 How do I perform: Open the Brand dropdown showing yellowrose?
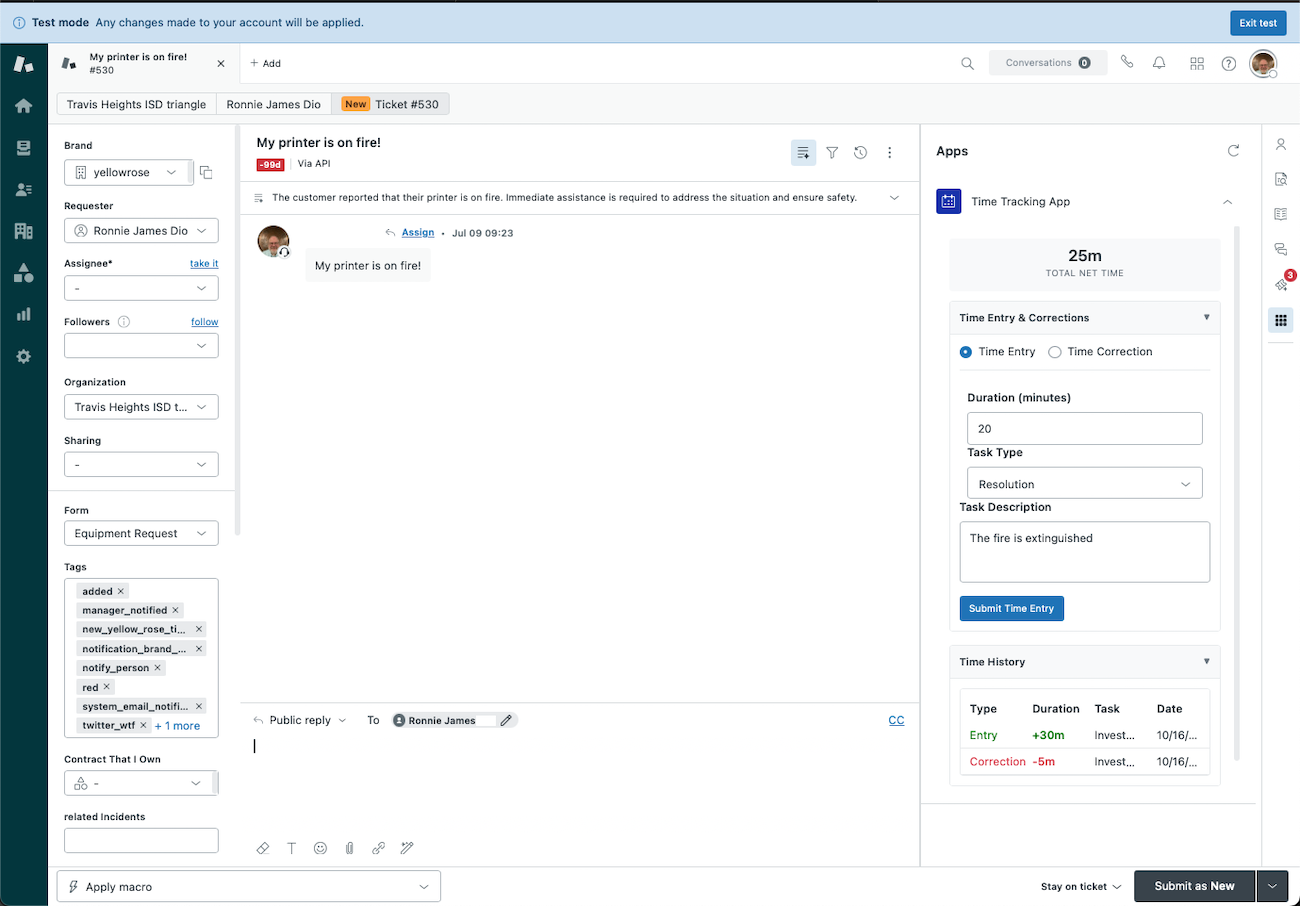pyautogui.click(x=128, y=172)
